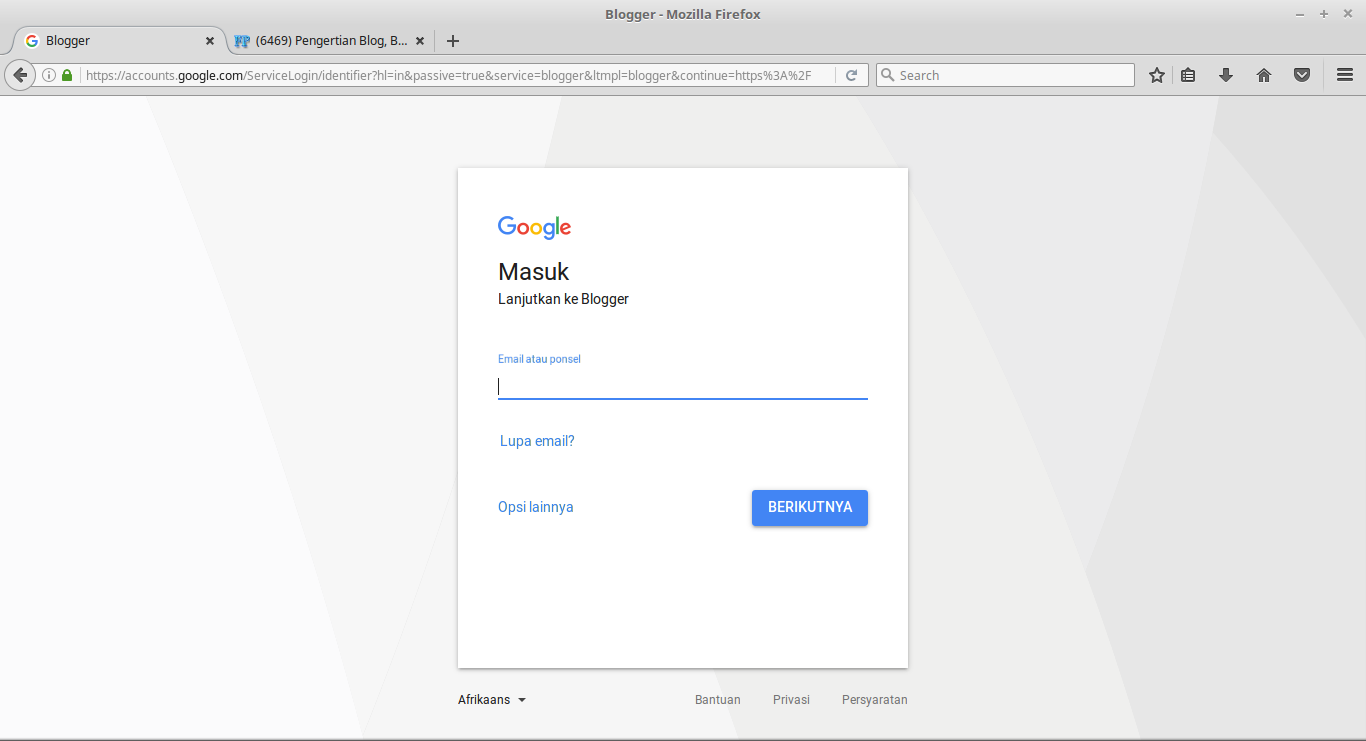Click the address bar URL

click(x=449, y=75)
